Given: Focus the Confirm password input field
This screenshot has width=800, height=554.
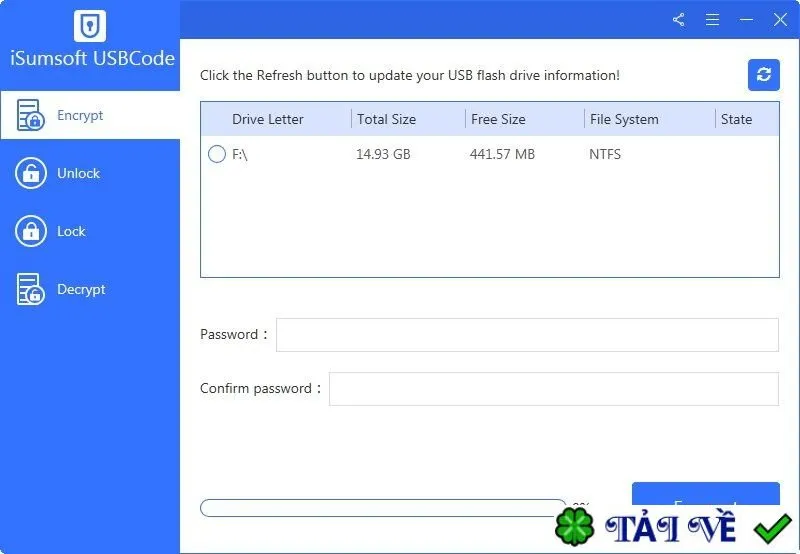Looking at the screenshot, I should click(554, 389).
